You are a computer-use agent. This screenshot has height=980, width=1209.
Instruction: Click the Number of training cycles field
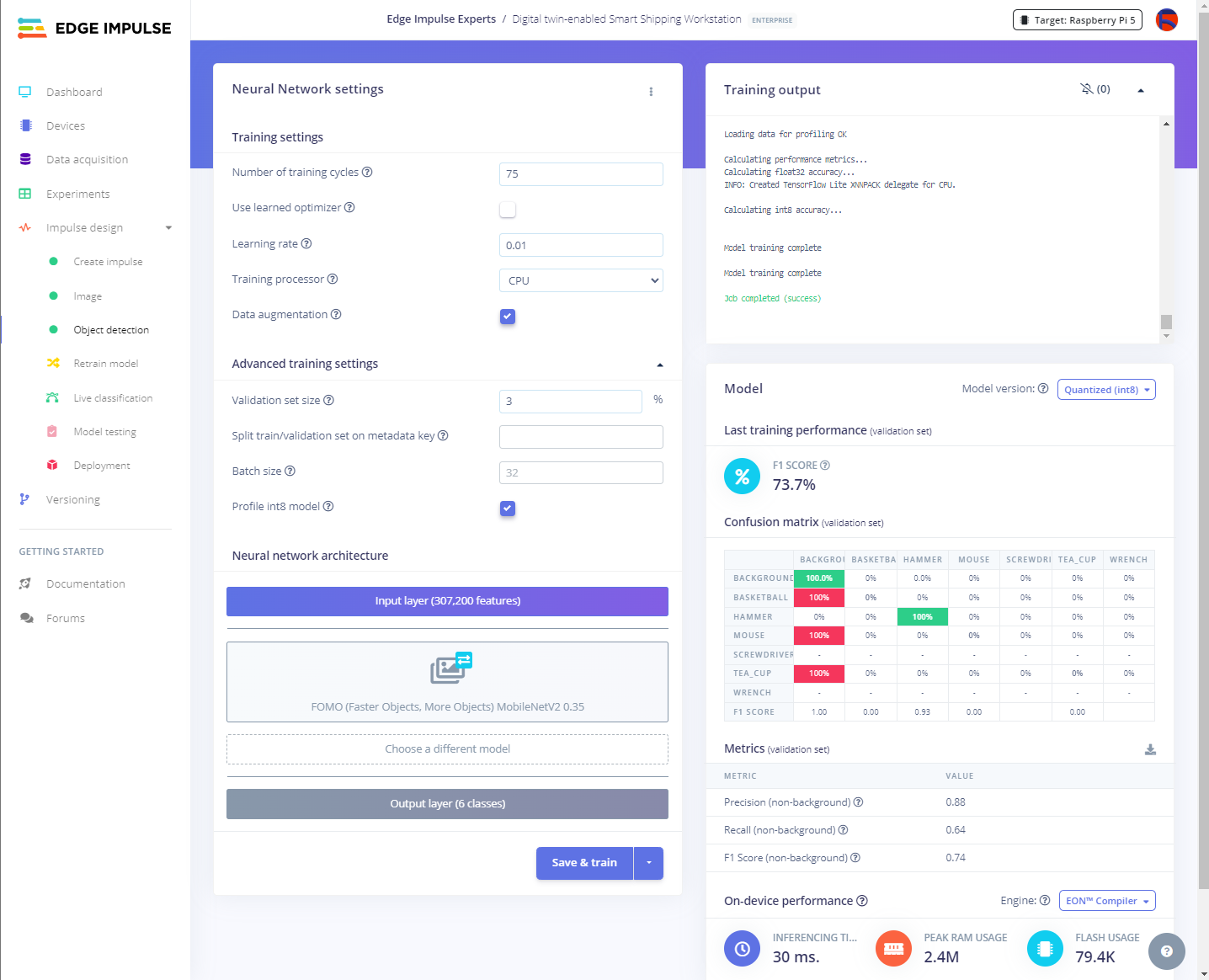pos(581,174)
